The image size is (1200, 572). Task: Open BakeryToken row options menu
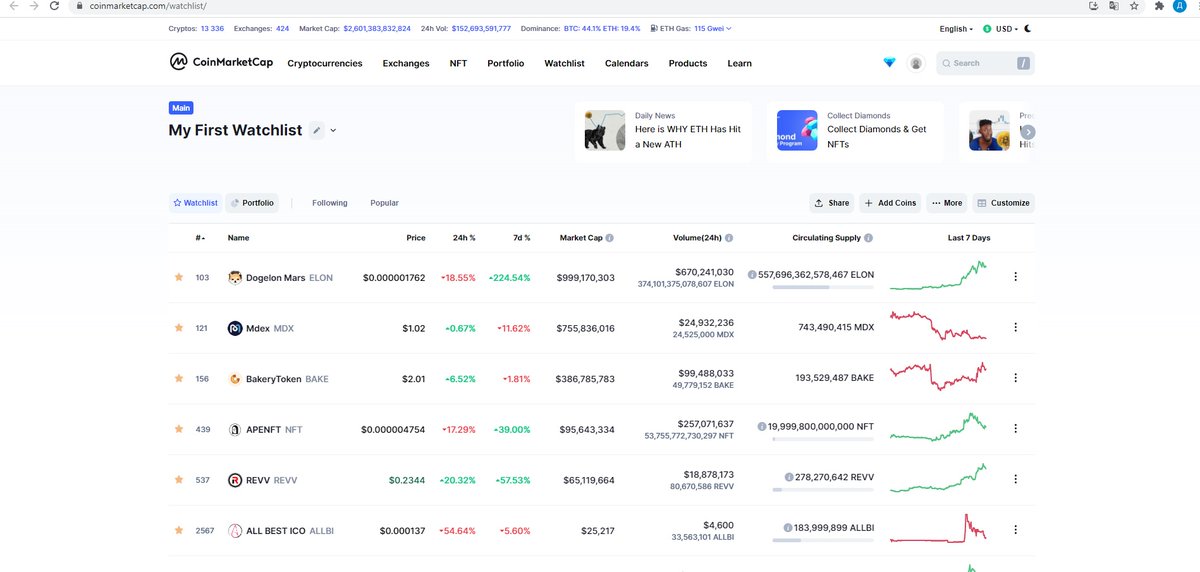[1016, 378]
